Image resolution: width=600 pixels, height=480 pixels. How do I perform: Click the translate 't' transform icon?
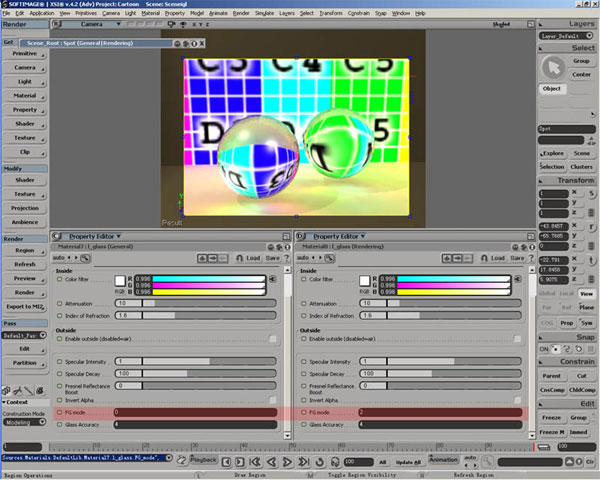[x=592, y=260]
